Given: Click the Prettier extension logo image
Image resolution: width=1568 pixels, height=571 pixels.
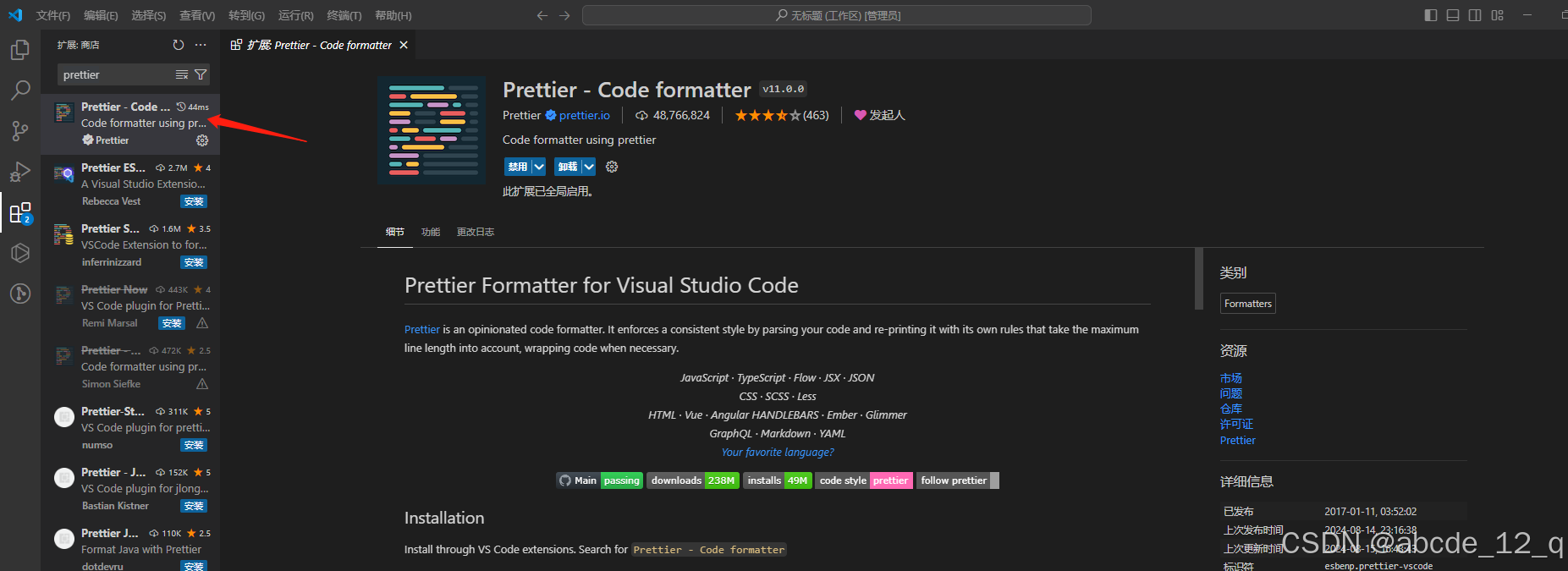Looking at the screenshot, I should click(x=432, y=130).
